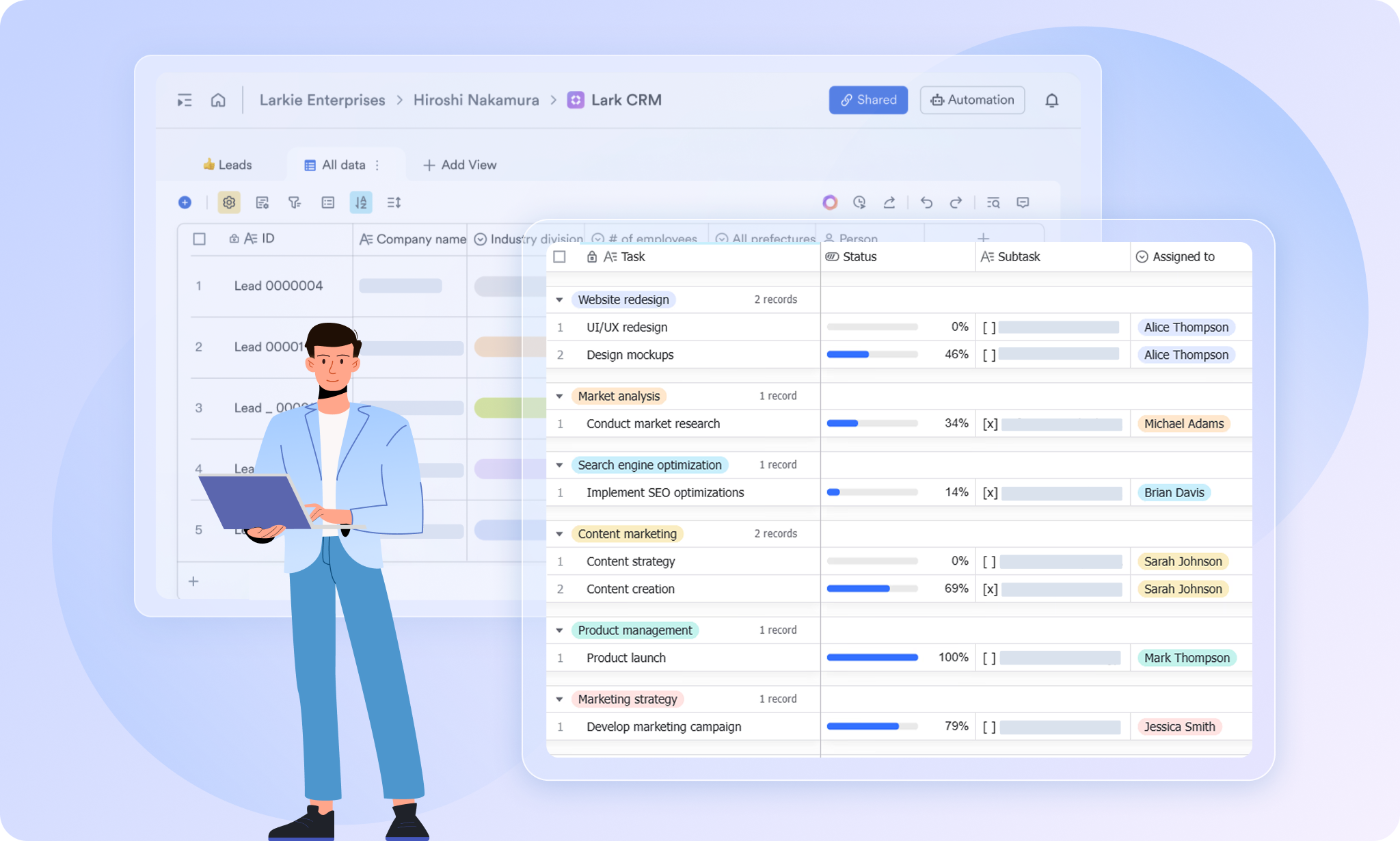Collapse the Search engine optimization group
Image resolution: width=1400 pixels, height=841 pixels.
[x=559, y=466]
